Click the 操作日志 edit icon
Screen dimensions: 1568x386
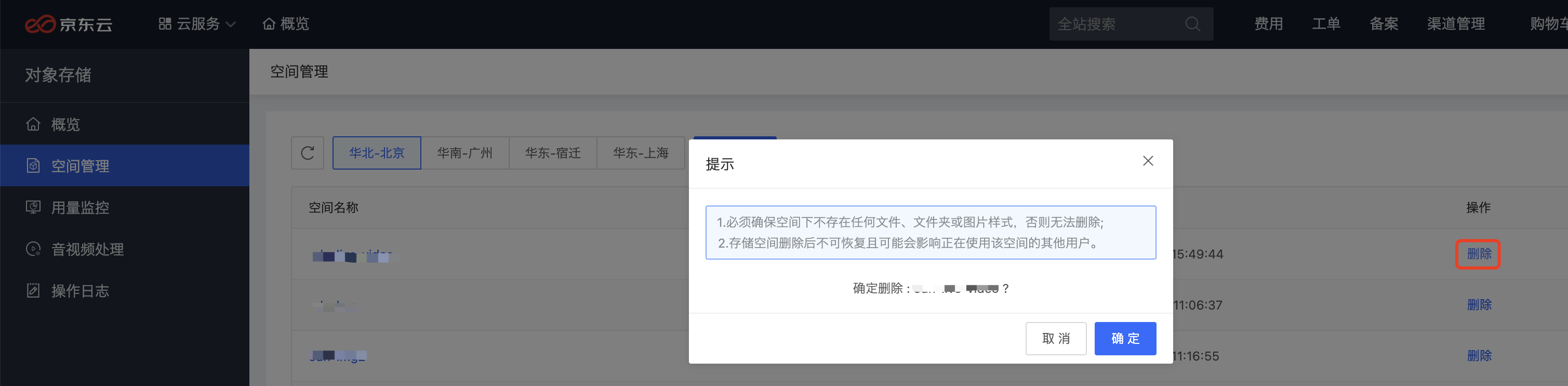[x=33, y=290]
